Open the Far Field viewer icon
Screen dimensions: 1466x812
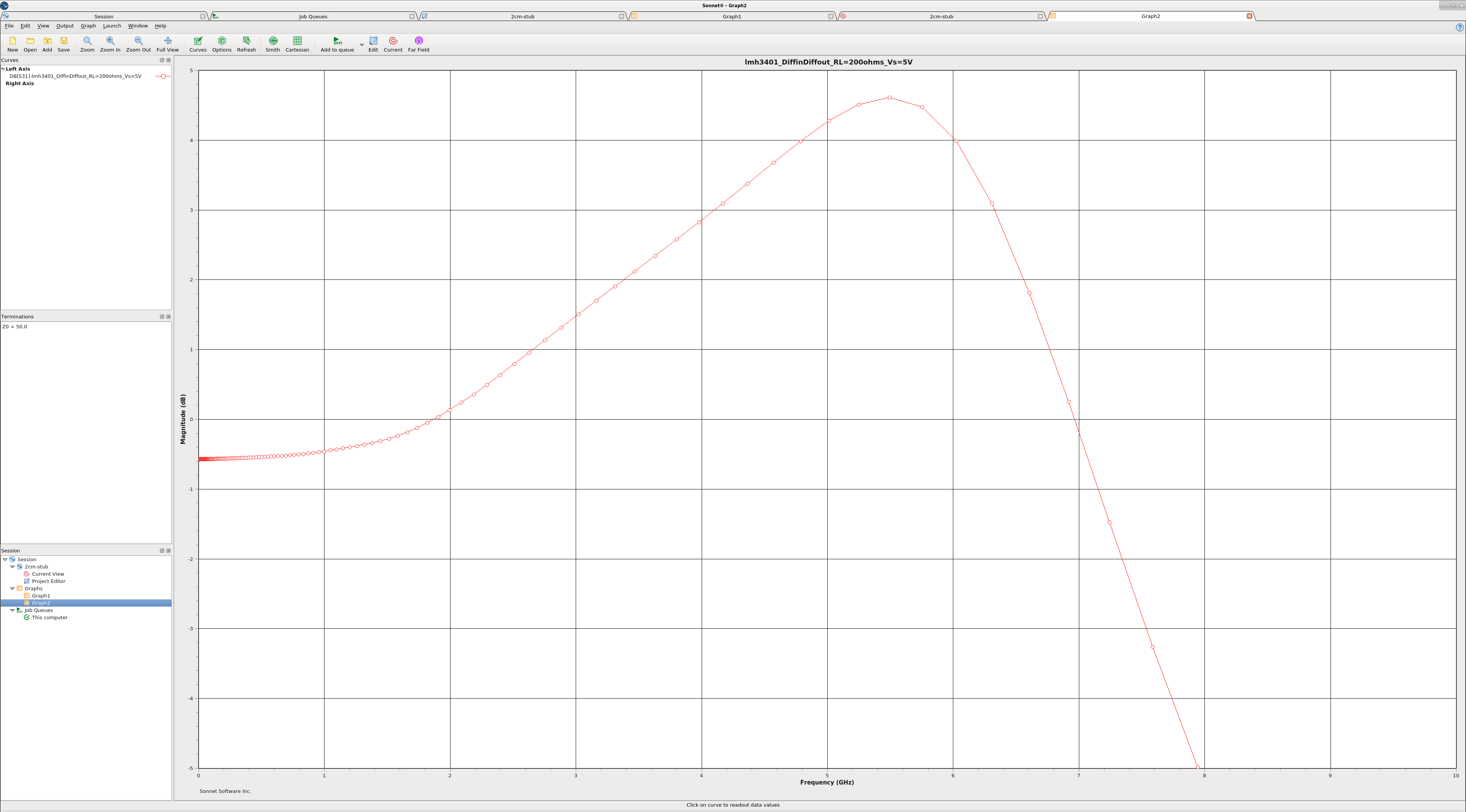point(419,44)
